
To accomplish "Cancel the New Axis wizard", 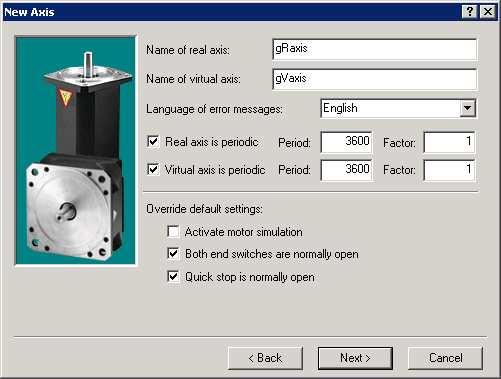I will pos(445,358).
